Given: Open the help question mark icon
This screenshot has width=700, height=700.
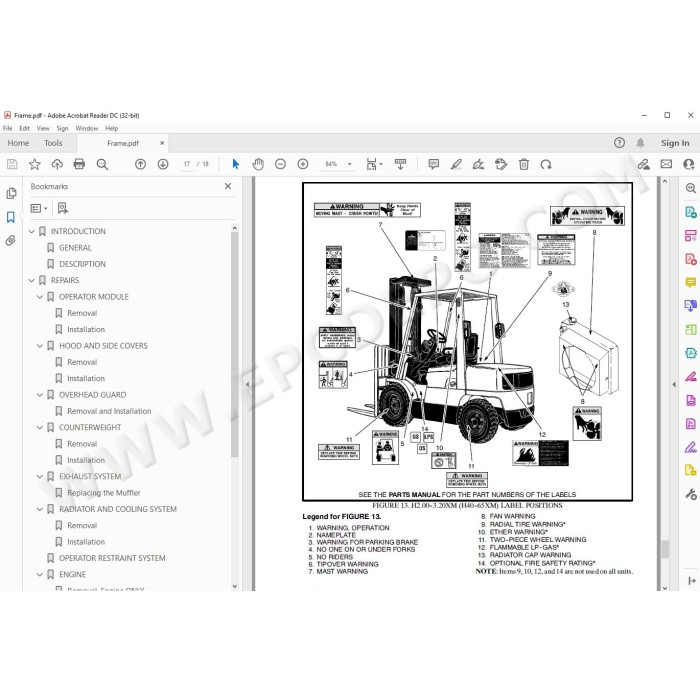Looking at the screenshot, I should [619, 143].
